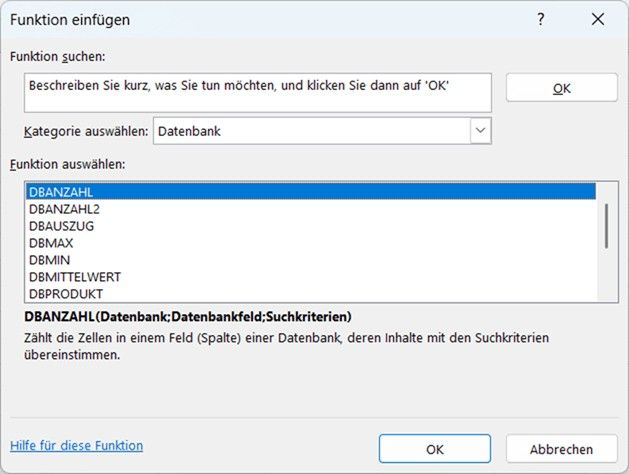The width and height of the screenshot is (629, 474).
Task: Pick DBMAX from the function list
Action: tap(310, 243)
